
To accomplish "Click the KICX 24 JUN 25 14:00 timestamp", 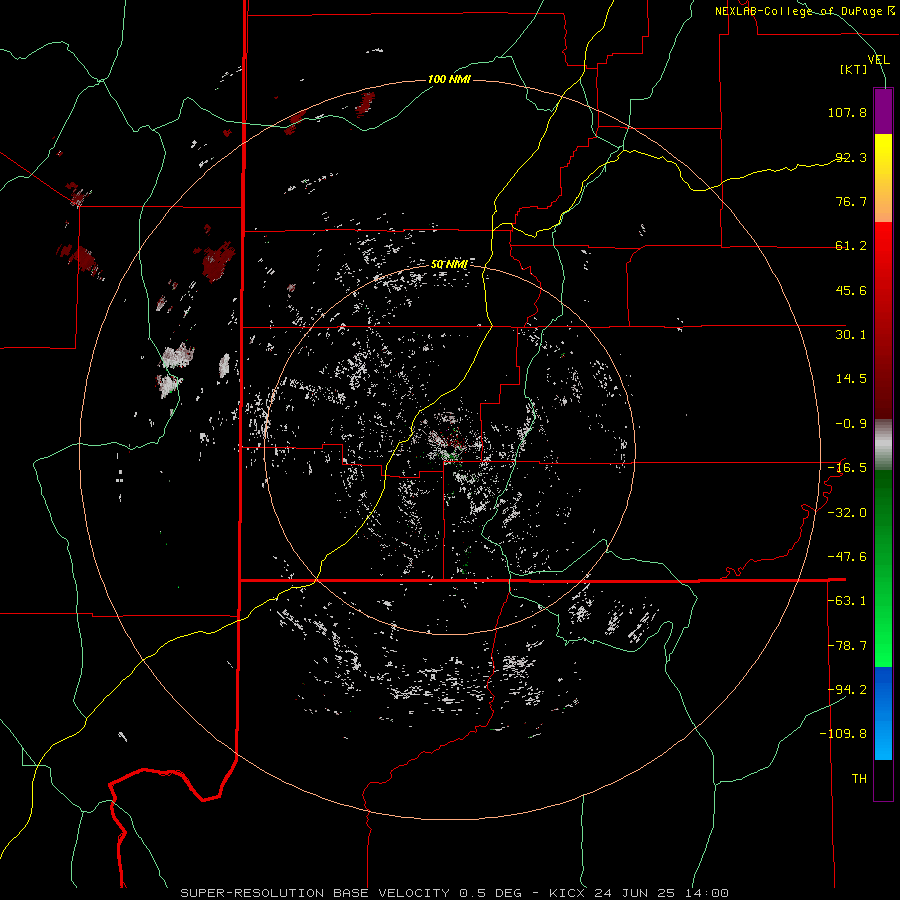I will (x=639, y=893).
